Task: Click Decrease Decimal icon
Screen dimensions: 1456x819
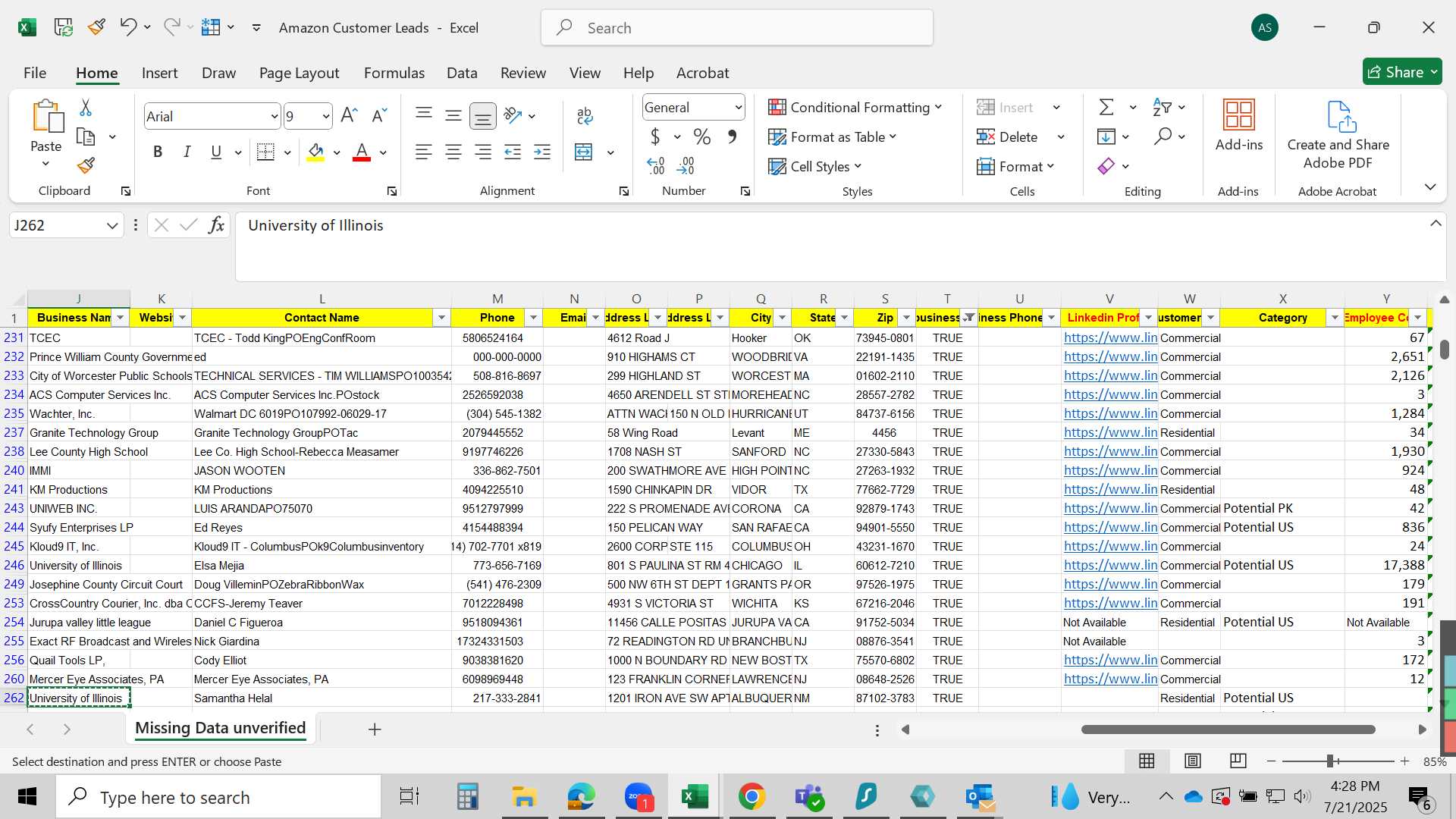Action: coord(686,165)
